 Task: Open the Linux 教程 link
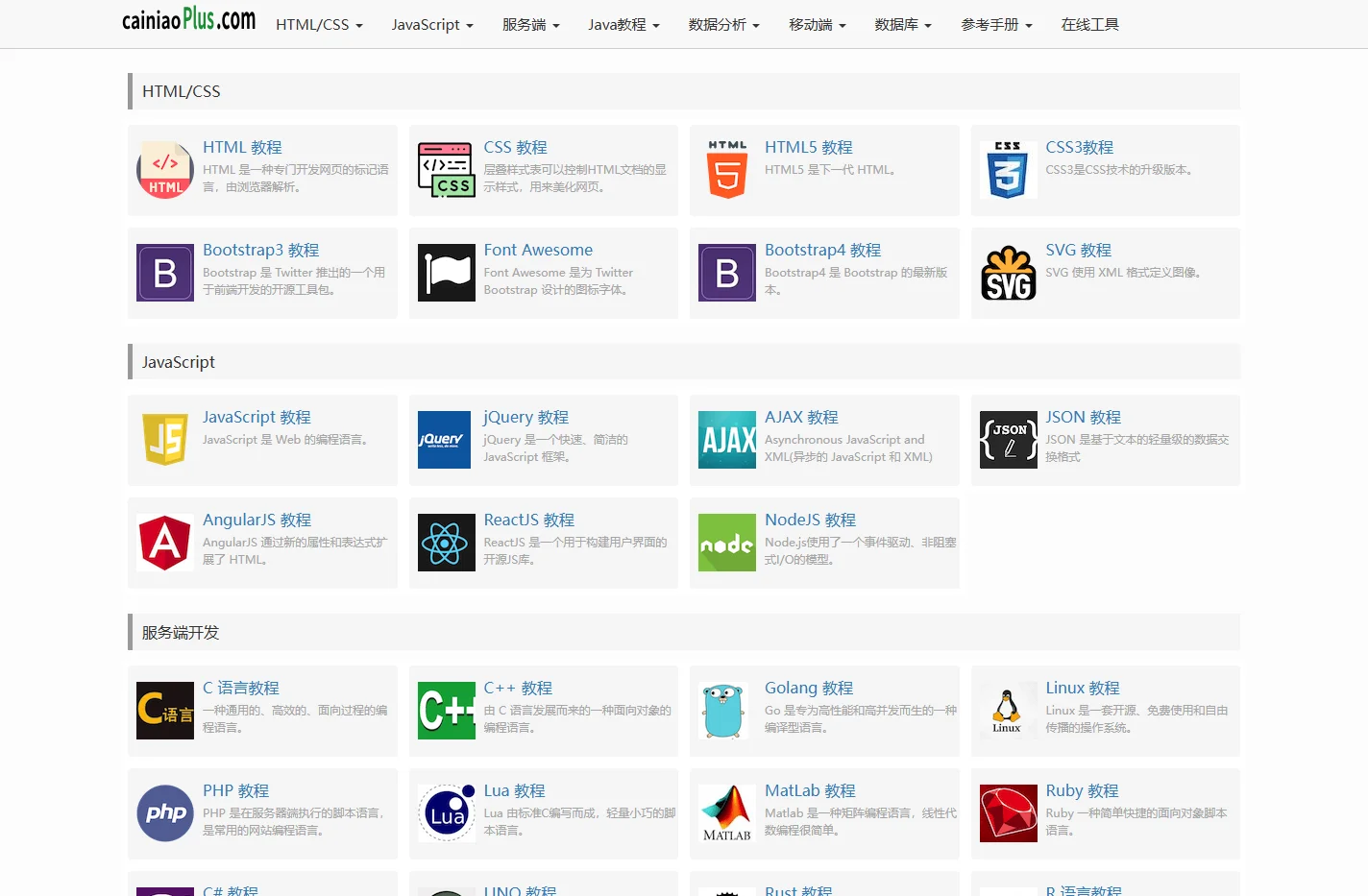pyautogui.click(x=1082, y=688)
